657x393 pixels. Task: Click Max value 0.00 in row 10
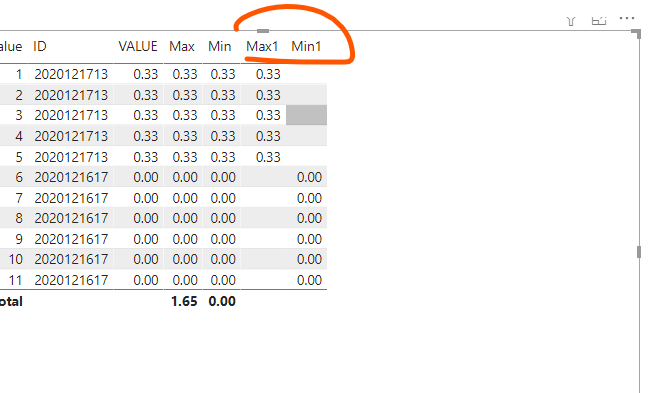pos(185,259)
